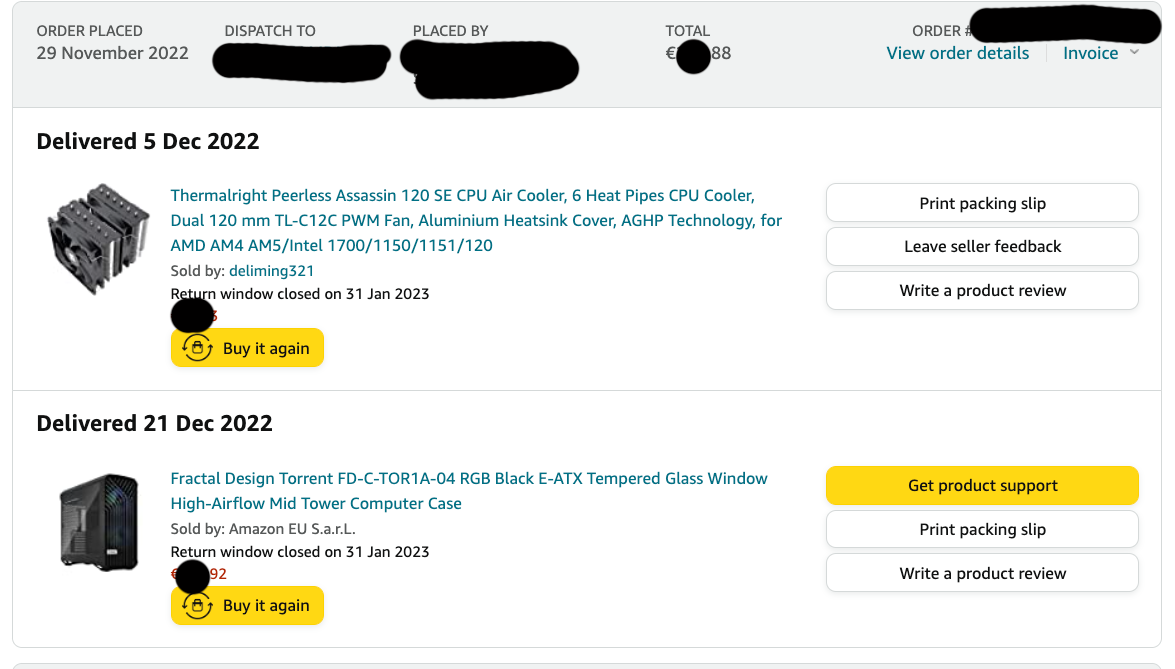Image resolution: width=1175 pixels, height=669 pixels.
Task: Click the Delivered 21 Dec 2022 heading
Action: 154,423
